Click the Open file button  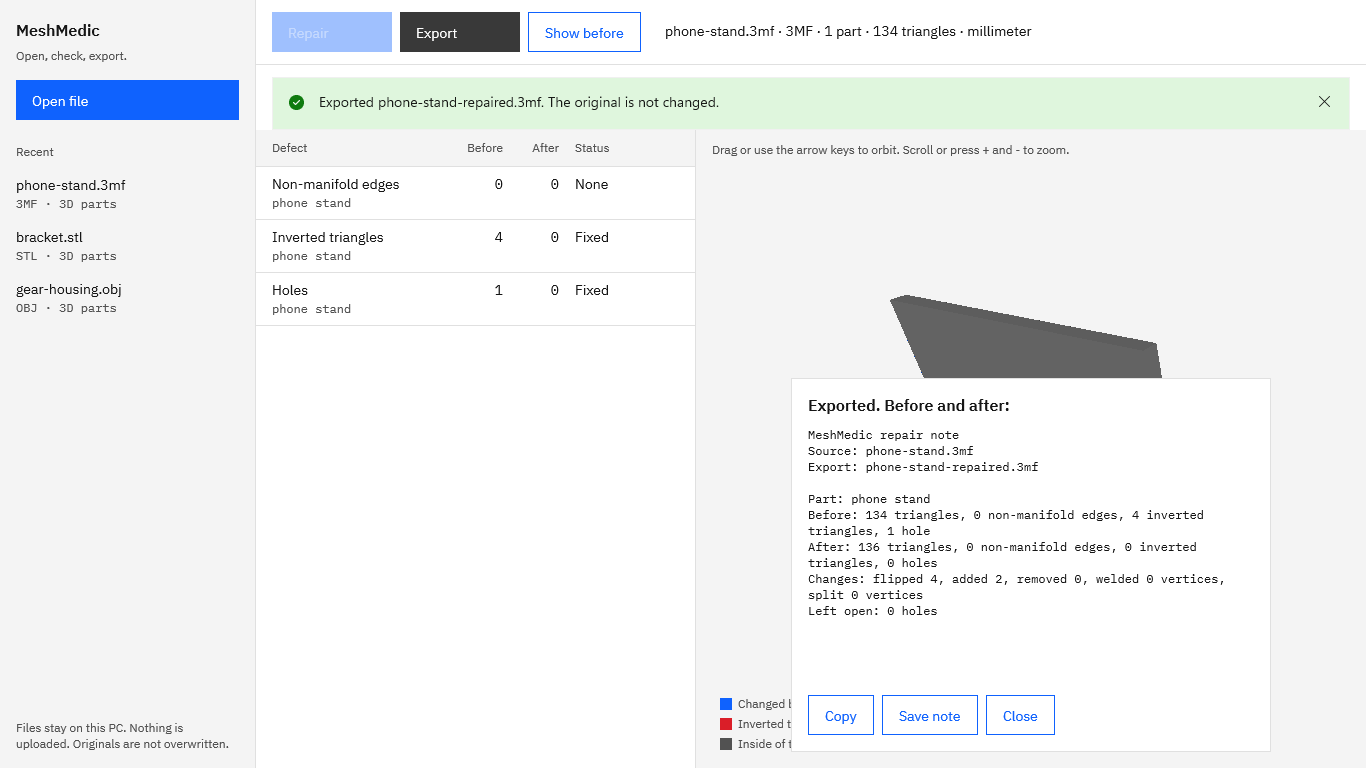tap(127, 100)
